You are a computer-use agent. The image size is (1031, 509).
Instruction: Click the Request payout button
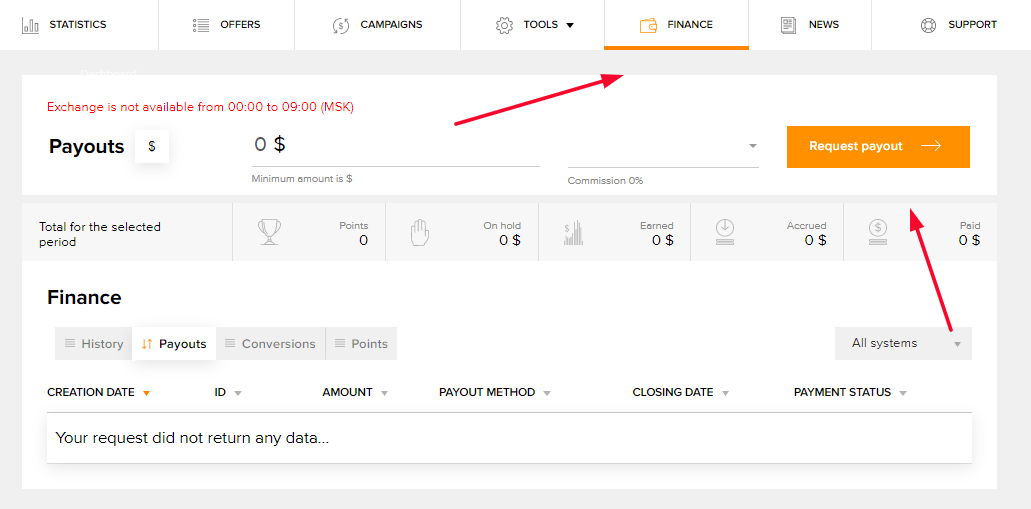(878, 147)
